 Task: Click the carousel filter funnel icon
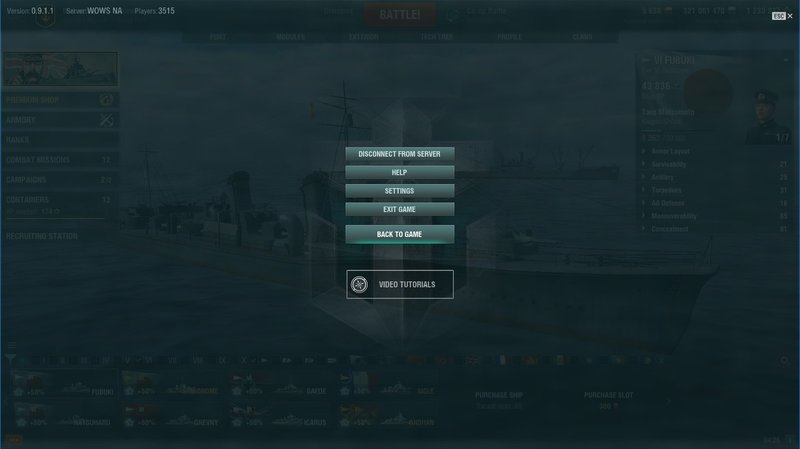pyautogui.click(x=10, y=359)
